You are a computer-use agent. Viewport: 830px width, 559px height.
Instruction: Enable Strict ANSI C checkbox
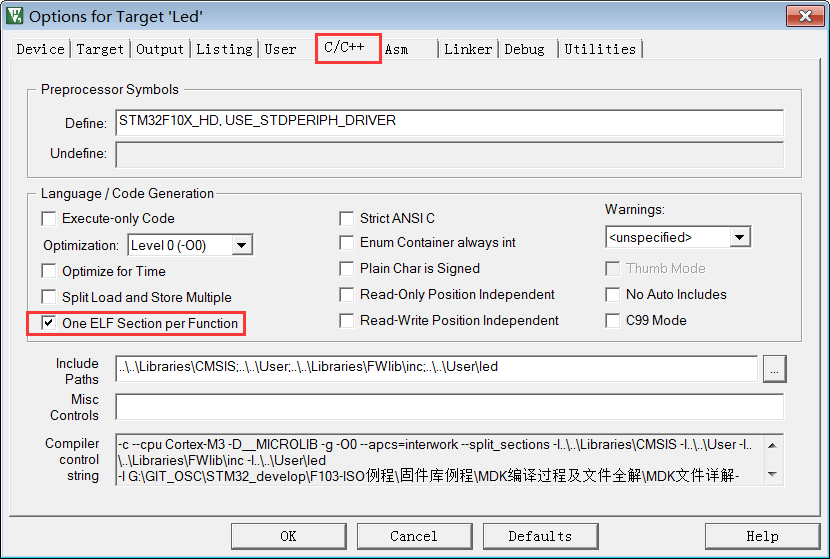347,218
